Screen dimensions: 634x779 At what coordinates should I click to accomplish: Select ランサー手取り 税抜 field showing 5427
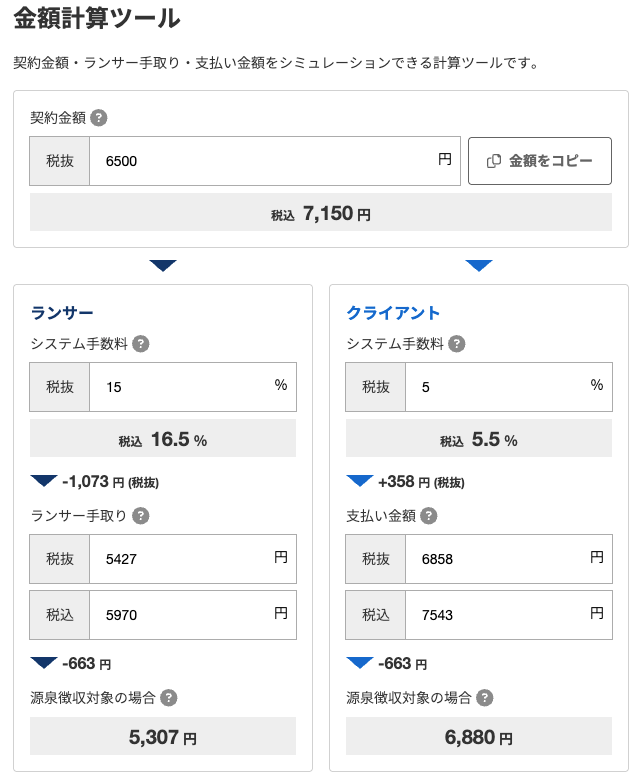[x=180, y=559]
